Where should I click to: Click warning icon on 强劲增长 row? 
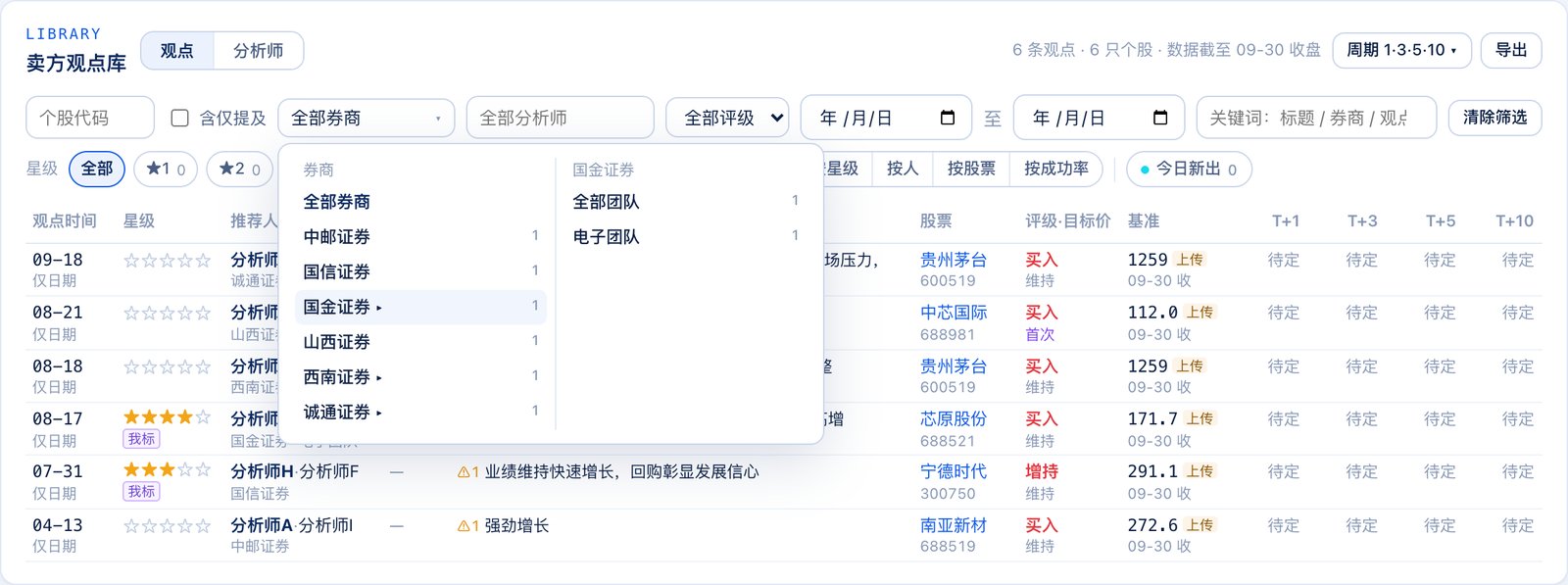pos(464,526)
